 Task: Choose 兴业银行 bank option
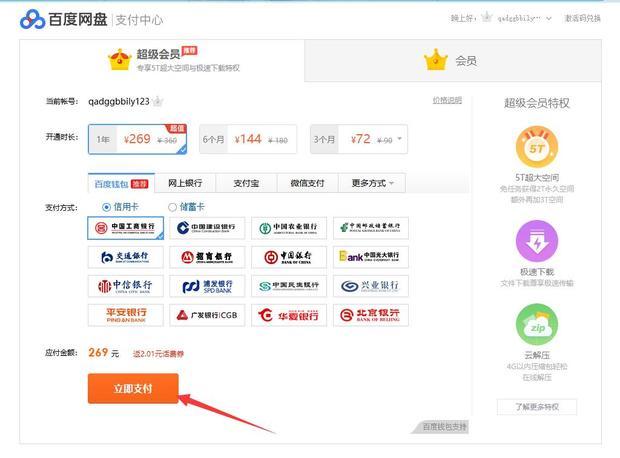(x=370, y=286)
